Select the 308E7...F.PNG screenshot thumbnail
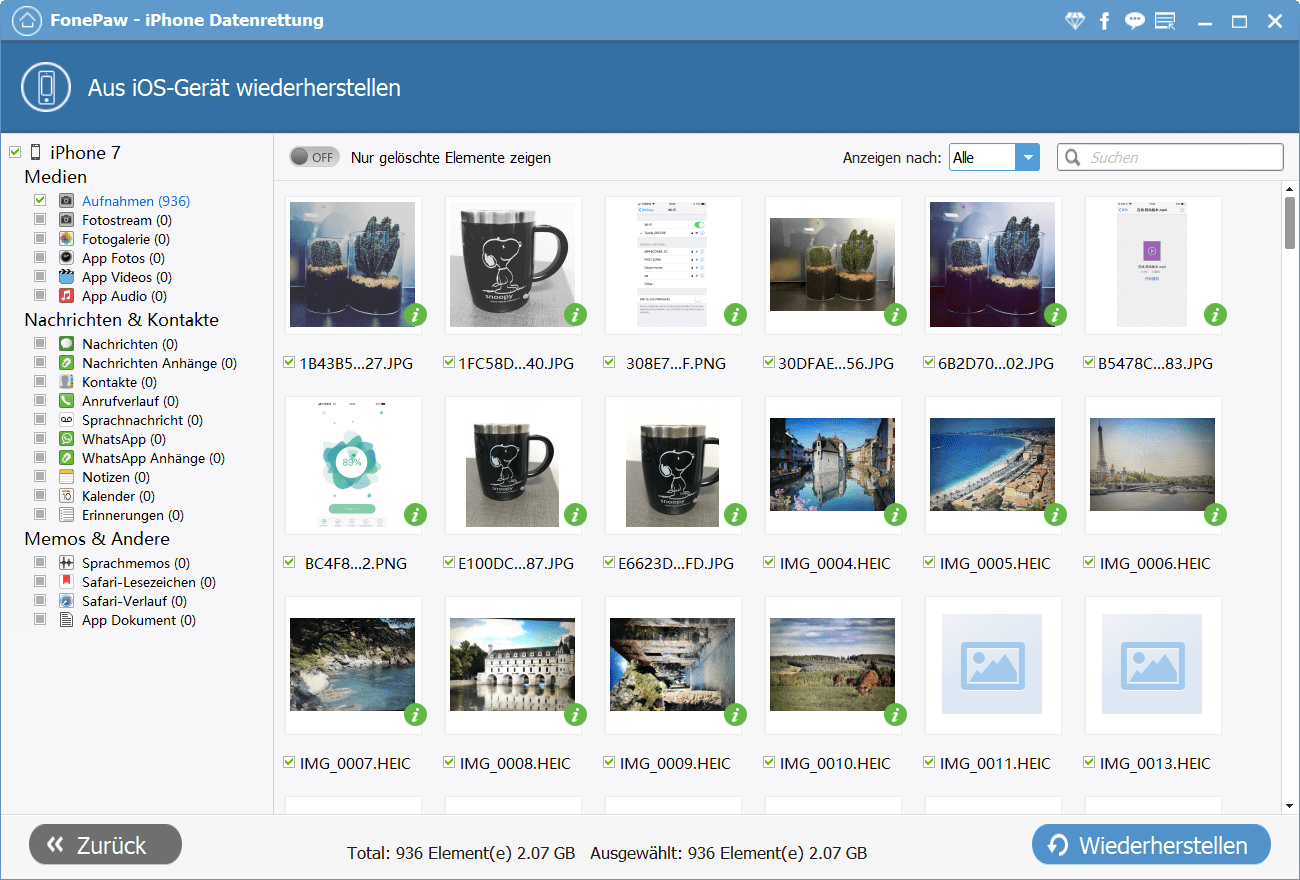 pyautogui.click(x=672, y=264)
